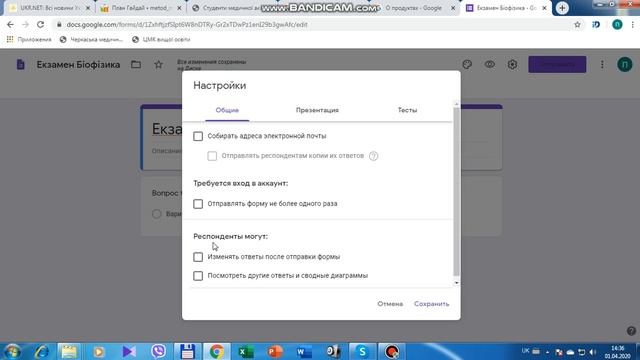Click the move to folder icon

coord(136,64)
